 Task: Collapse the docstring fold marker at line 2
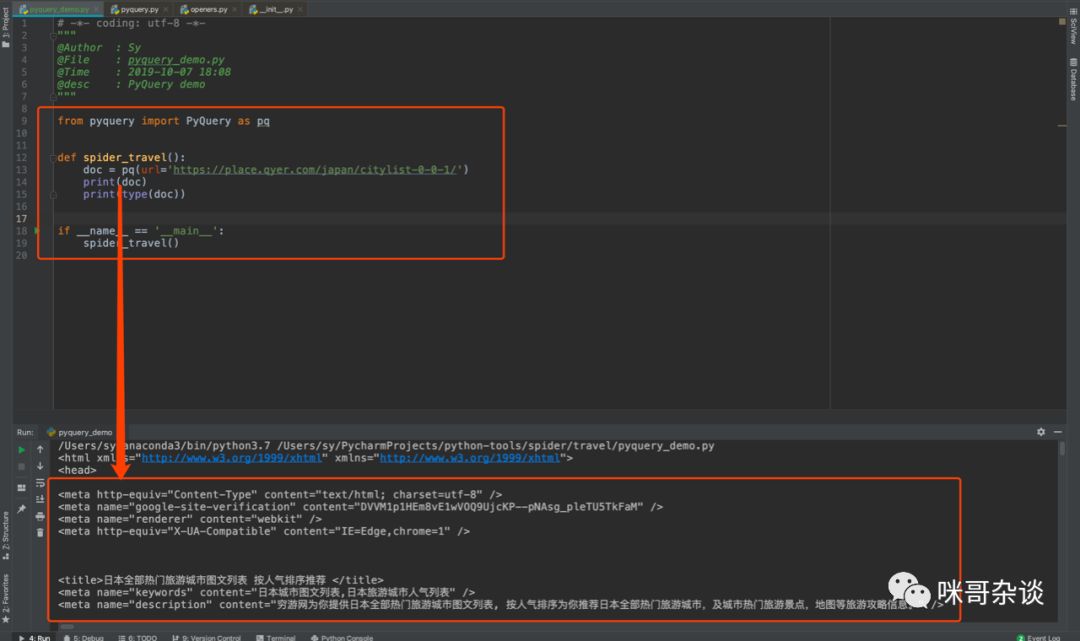[x=53, y=35]
